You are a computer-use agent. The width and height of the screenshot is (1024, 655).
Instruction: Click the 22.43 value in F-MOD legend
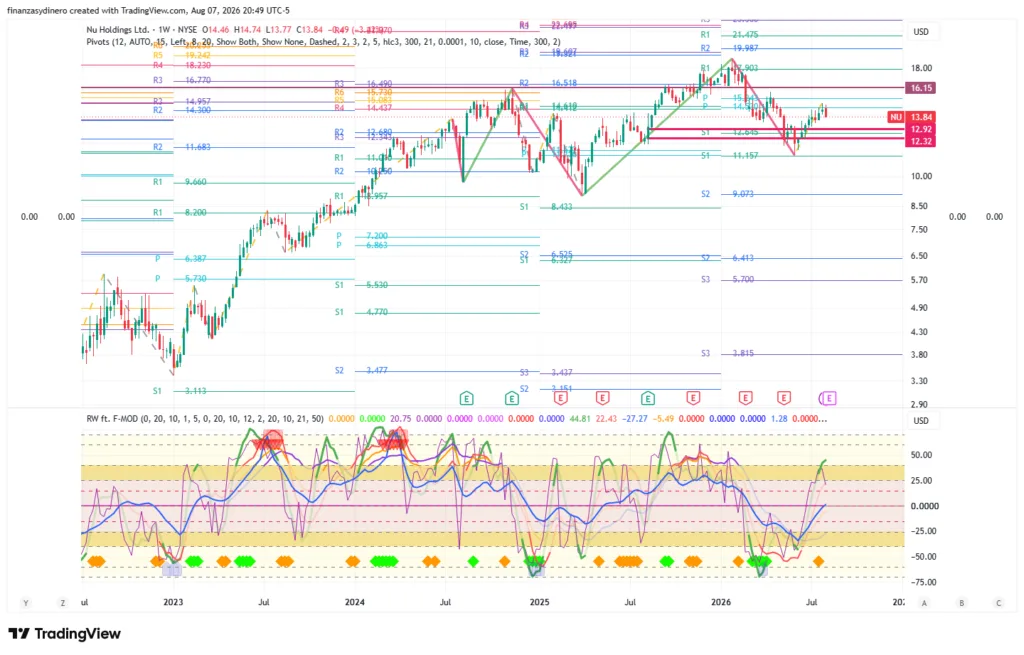(x=606, y=419)
